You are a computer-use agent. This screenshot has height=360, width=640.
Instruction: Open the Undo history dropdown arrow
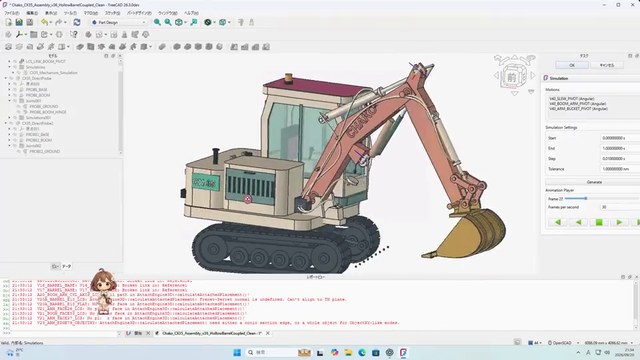[x=51, y=22]
